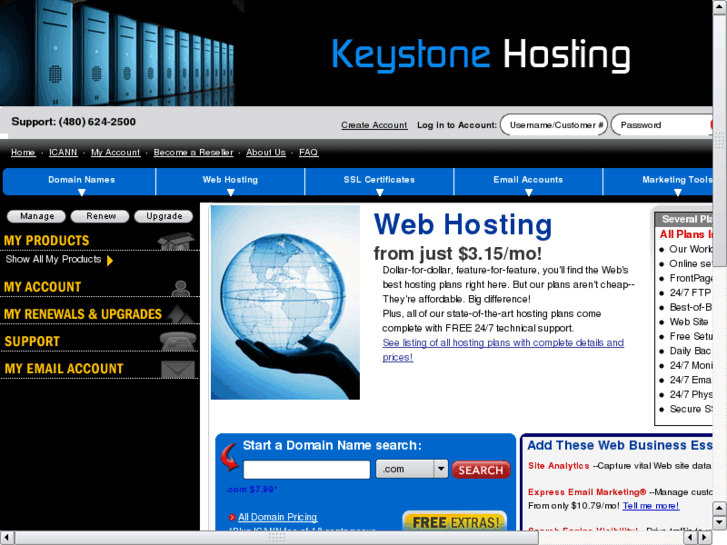Open the MY EMAIL ACCOUNT section
The height and width of the screenshot is (545, 727).
[x=64, y=369]
